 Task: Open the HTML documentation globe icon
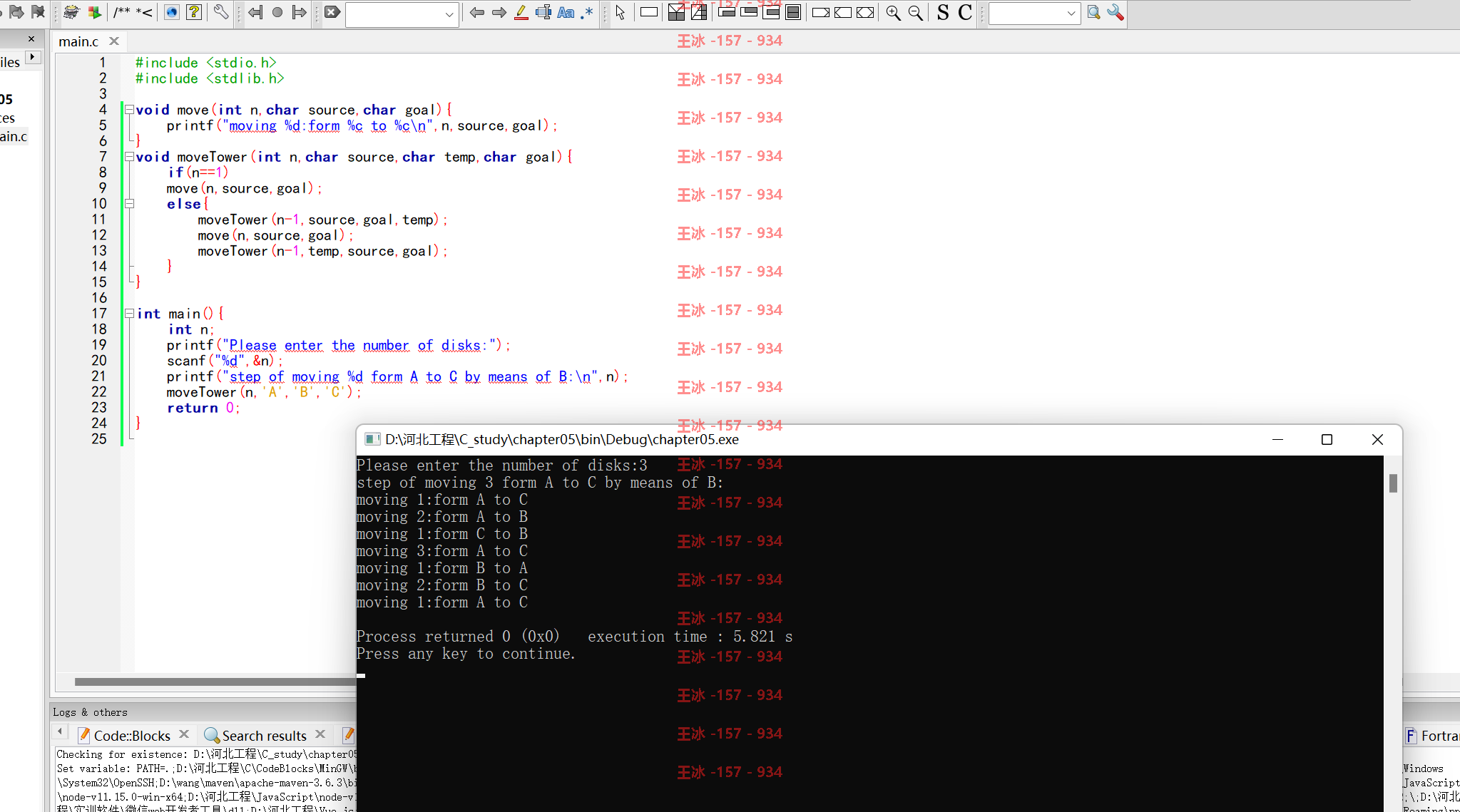tap(172, 12)
